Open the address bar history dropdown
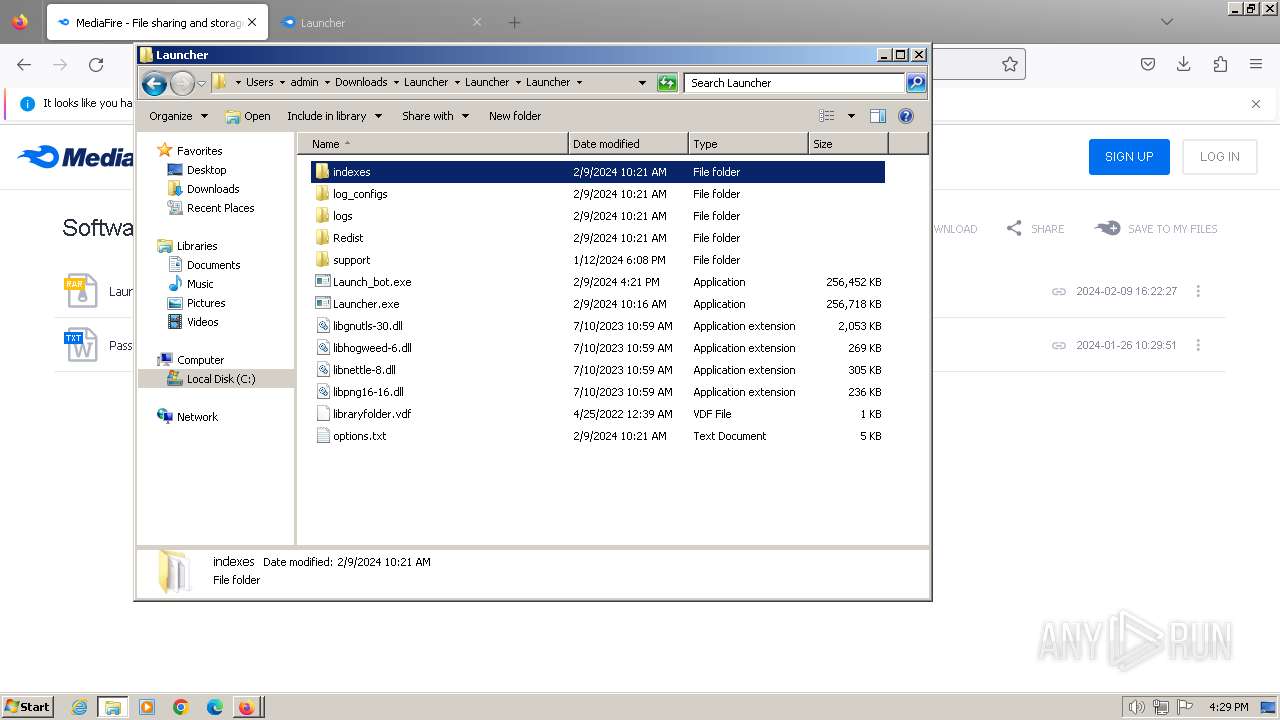1280x720 pixels. pyautogui.click(x=642, y=83)
